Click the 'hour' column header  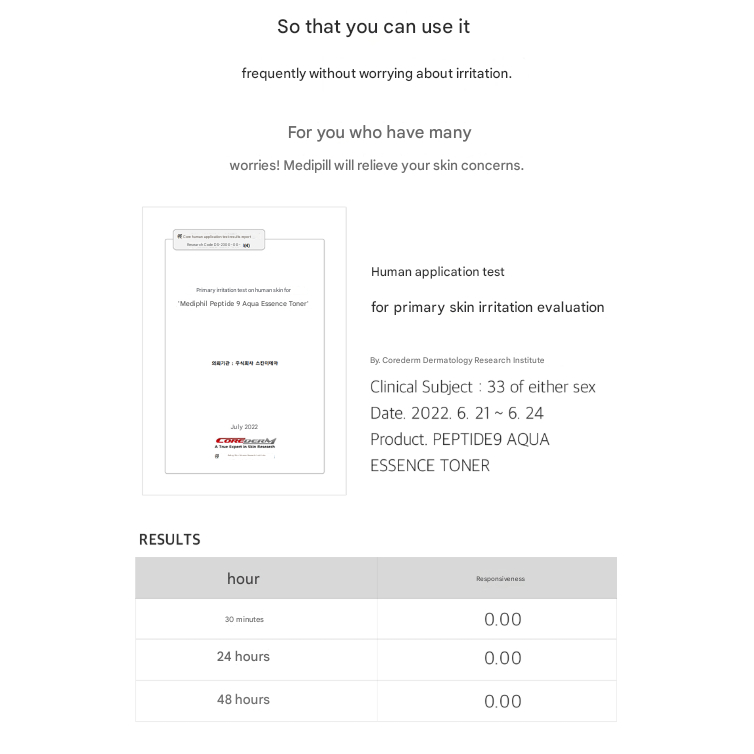pos(243,578)
